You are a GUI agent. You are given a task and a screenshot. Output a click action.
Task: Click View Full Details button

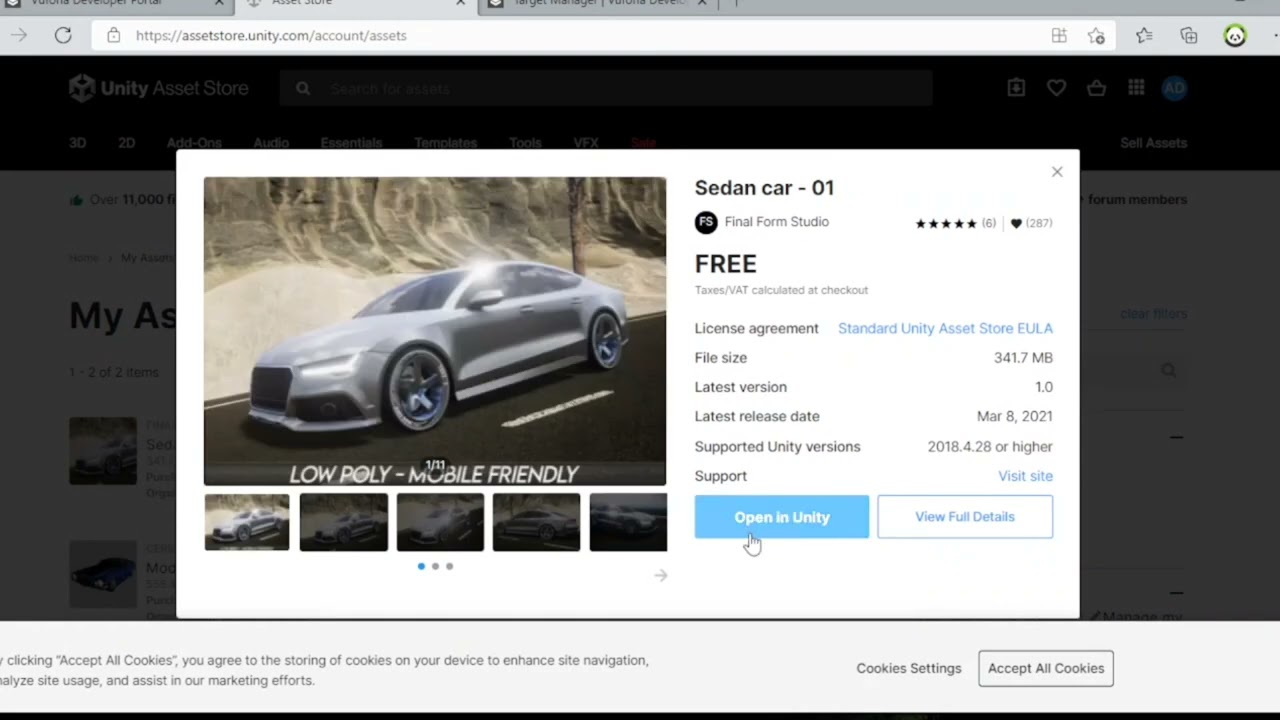point(965,517)
